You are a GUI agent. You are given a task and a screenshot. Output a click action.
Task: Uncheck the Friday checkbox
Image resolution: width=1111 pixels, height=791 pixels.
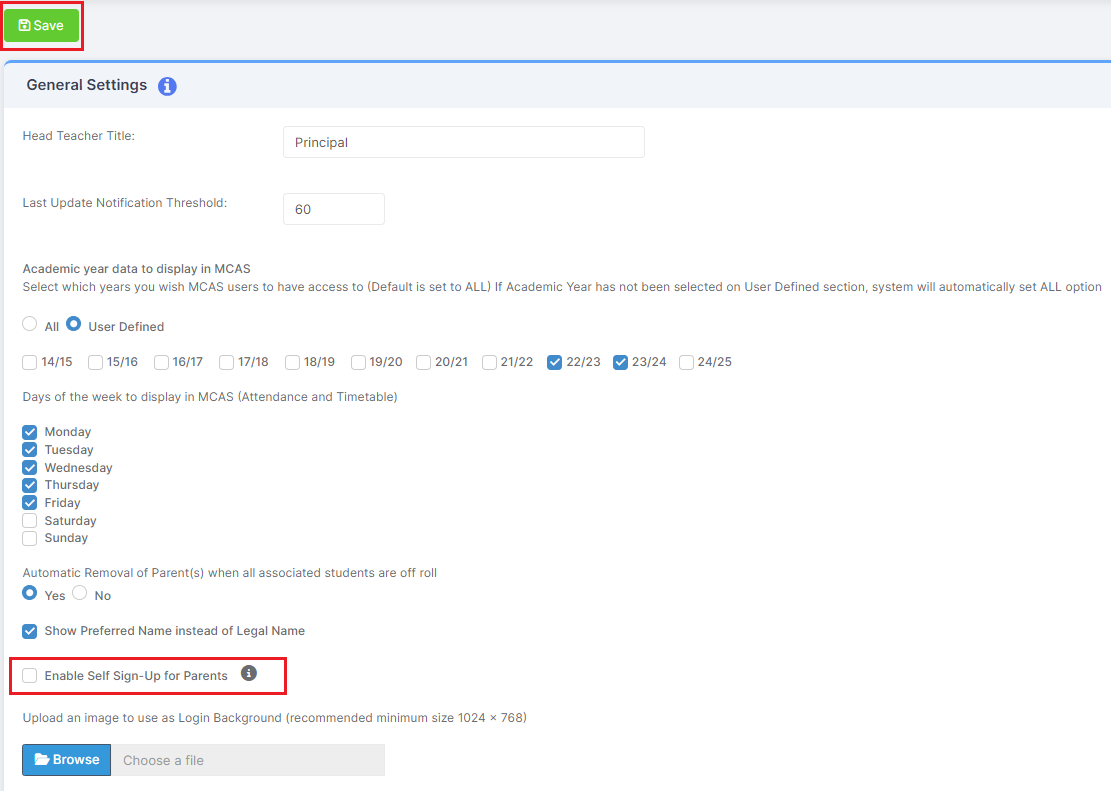coord(30,503)
